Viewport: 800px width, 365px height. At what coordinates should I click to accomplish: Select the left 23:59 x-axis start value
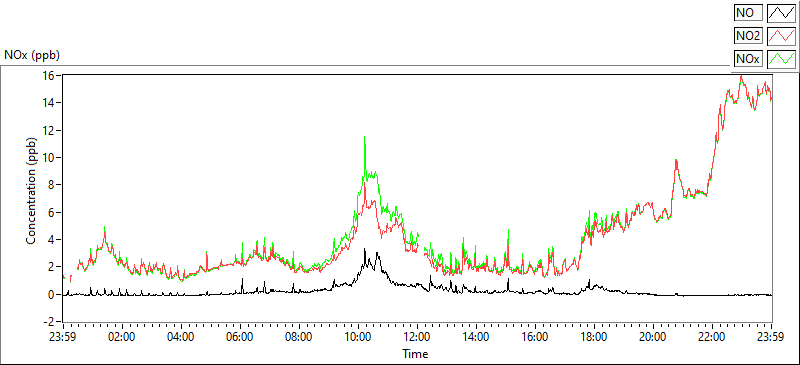[63, 336]
